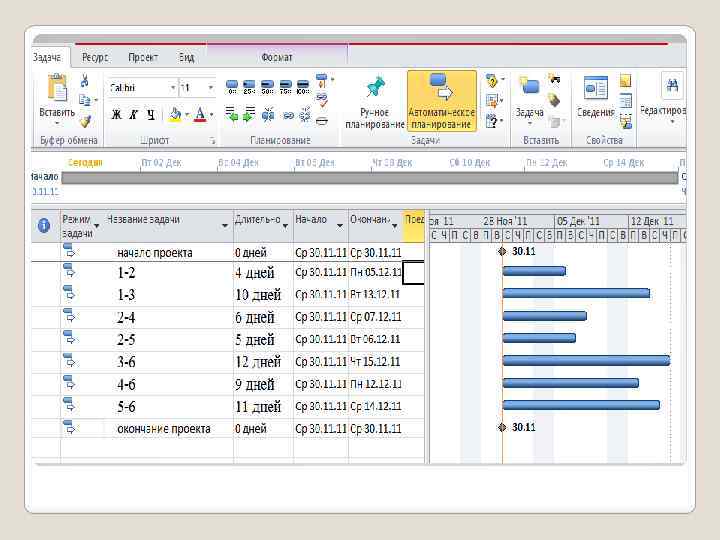Toggle italic К formatting
Screen dimensions: 720x540
pos(132,115)
